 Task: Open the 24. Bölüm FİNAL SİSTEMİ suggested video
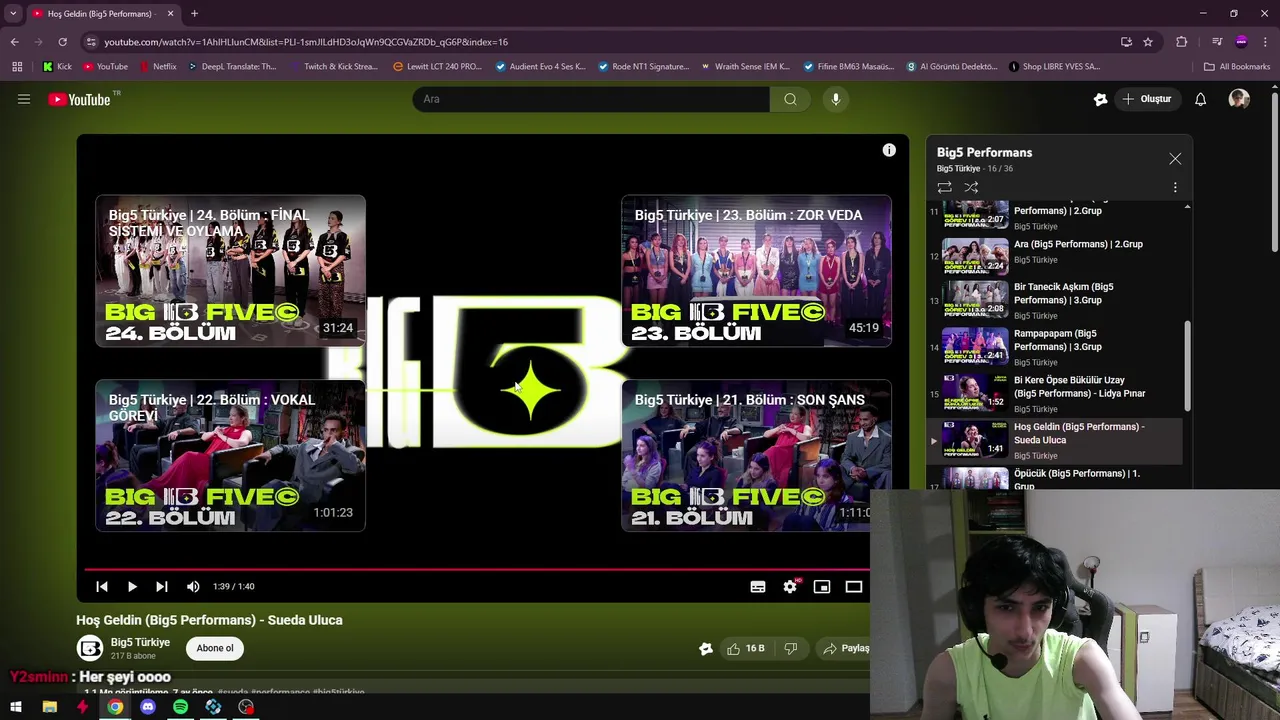(230, 271)
